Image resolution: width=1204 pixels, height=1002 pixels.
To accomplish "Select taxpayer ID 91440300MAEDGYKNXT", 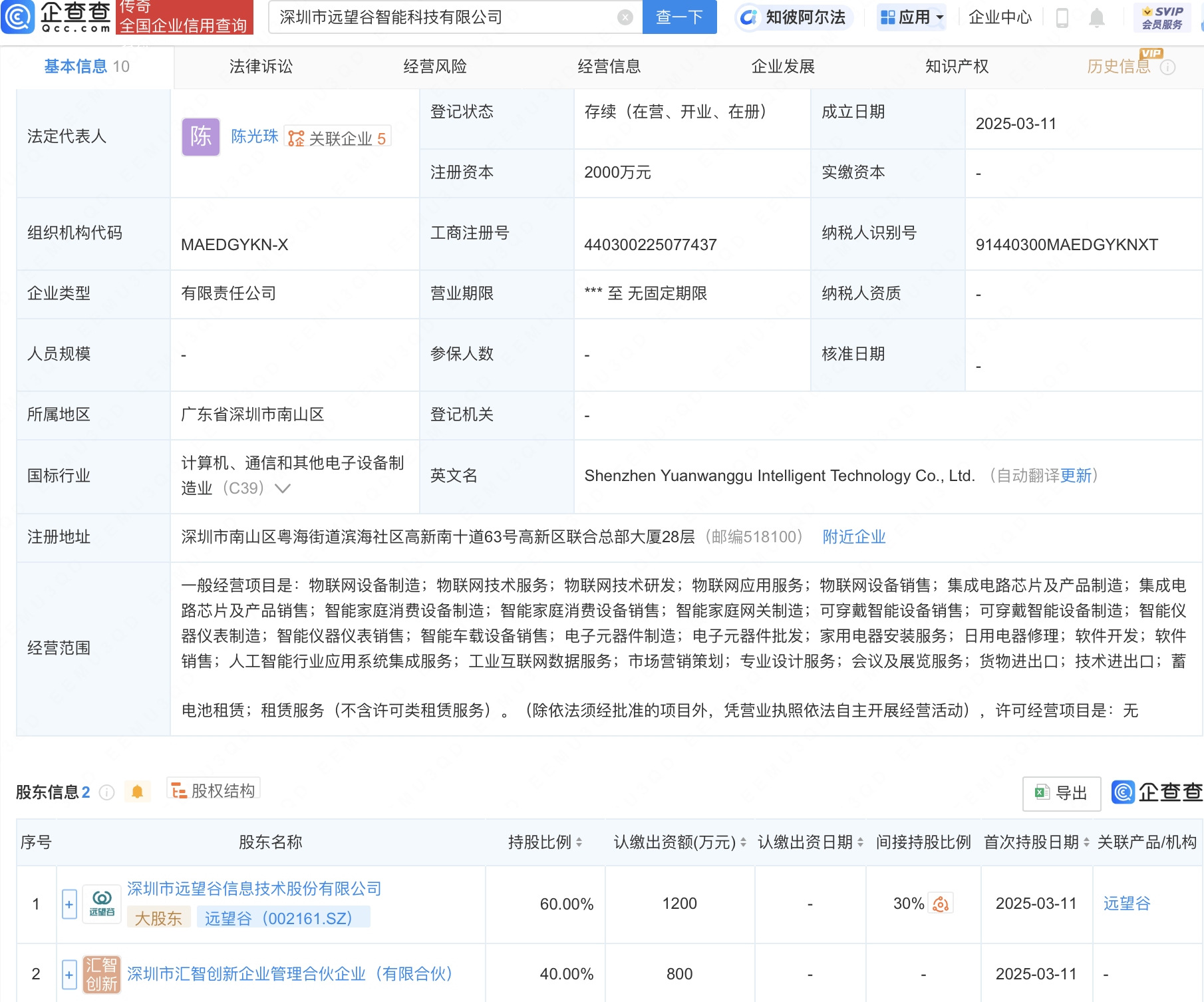I will click(x=1066, y=245).
